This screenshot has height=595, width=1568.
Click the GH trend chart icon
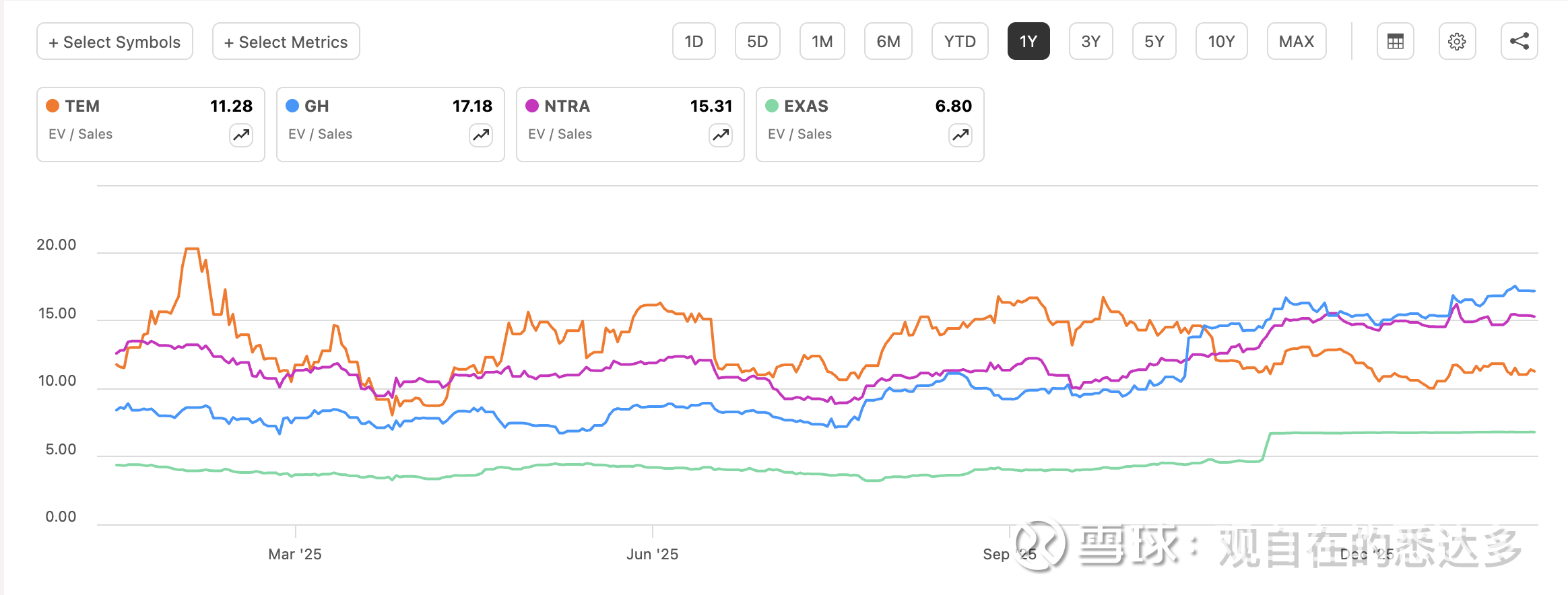[x=481, y=135]
